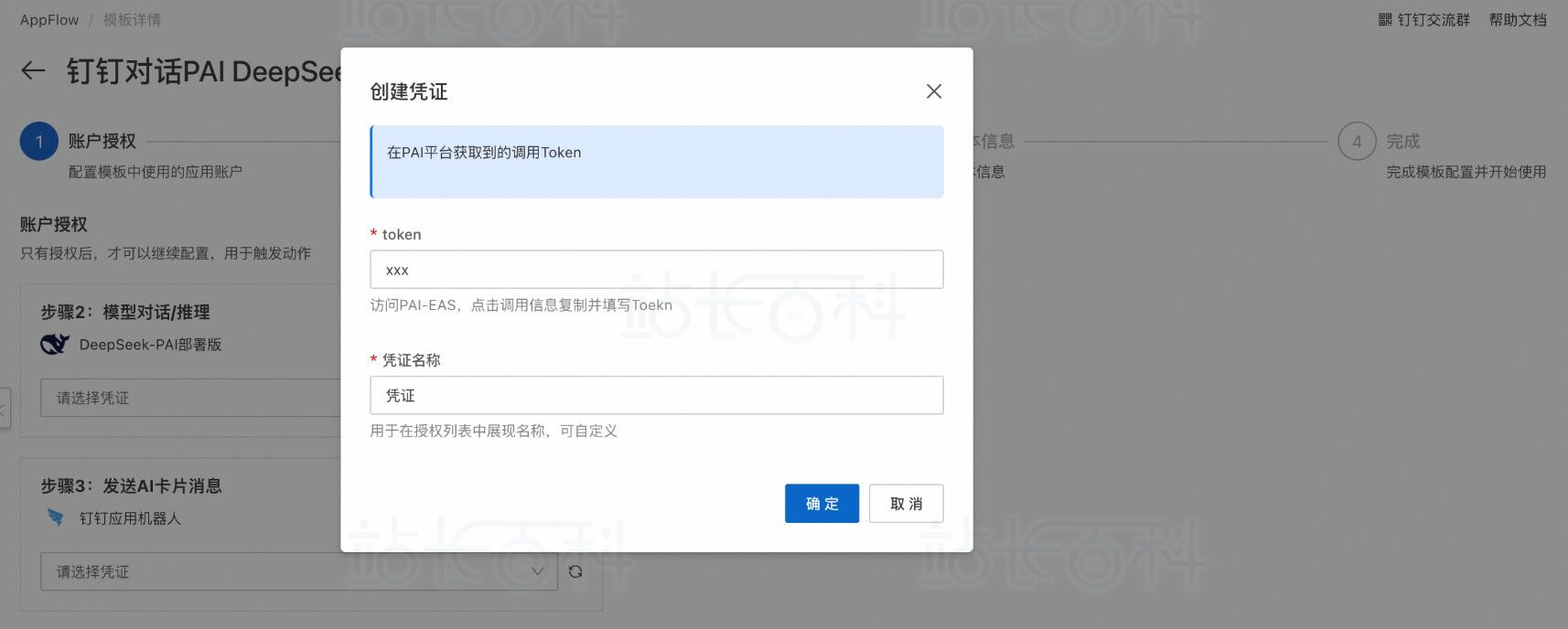
Task: Click the token input field
Action: [657, 270]
